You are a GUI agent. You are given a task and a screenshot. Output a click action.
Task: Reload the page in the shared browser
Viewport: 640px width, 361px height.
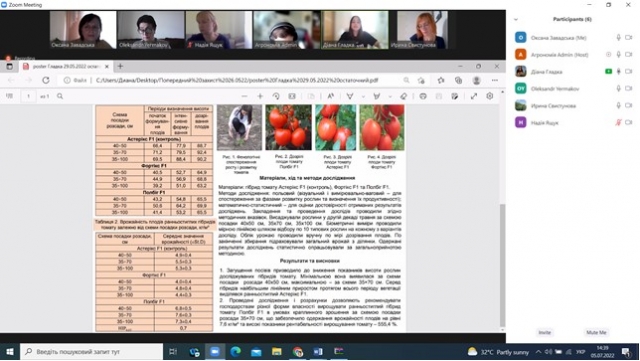click(x=46, y=80)
